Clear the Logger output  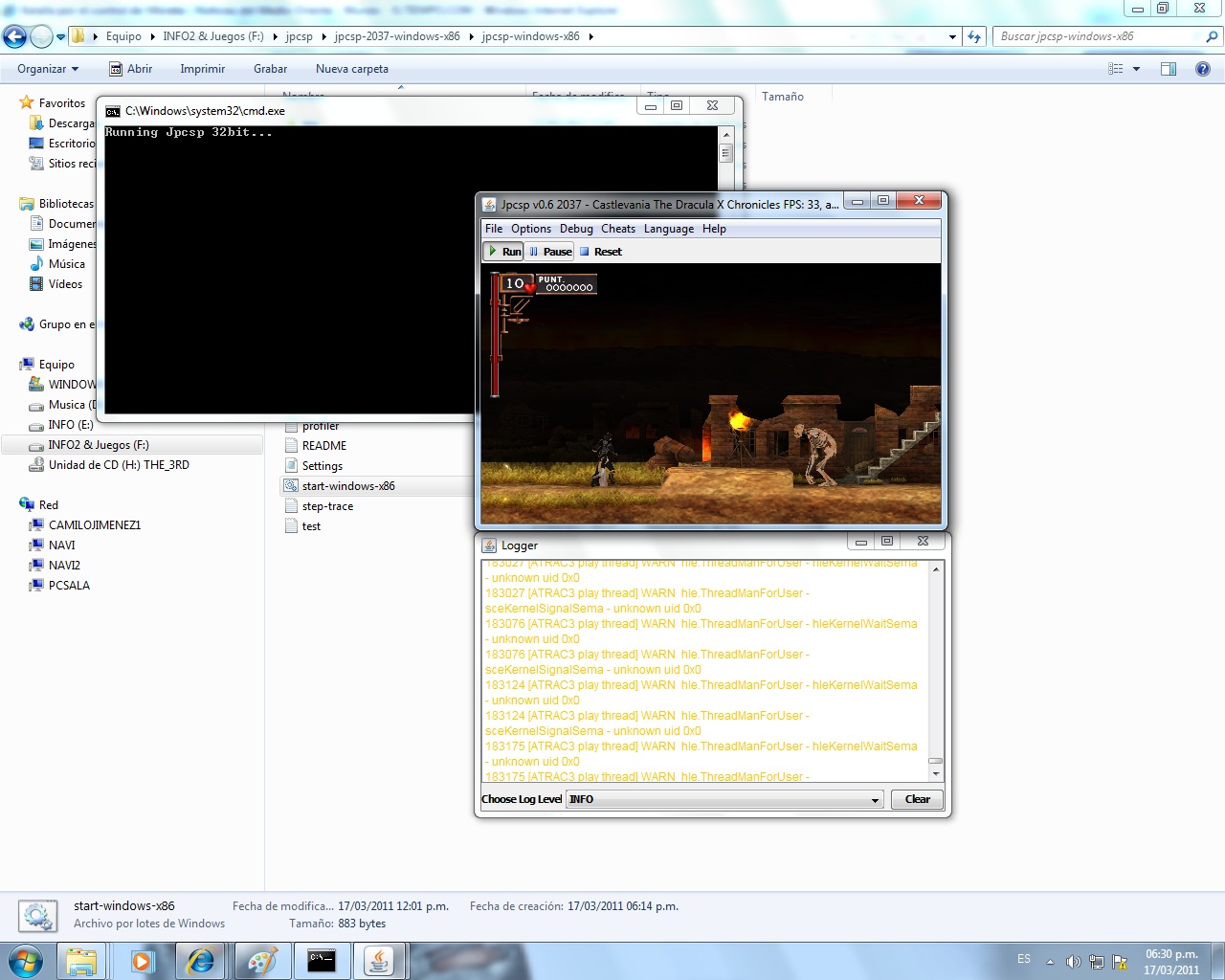pos(918,799)
